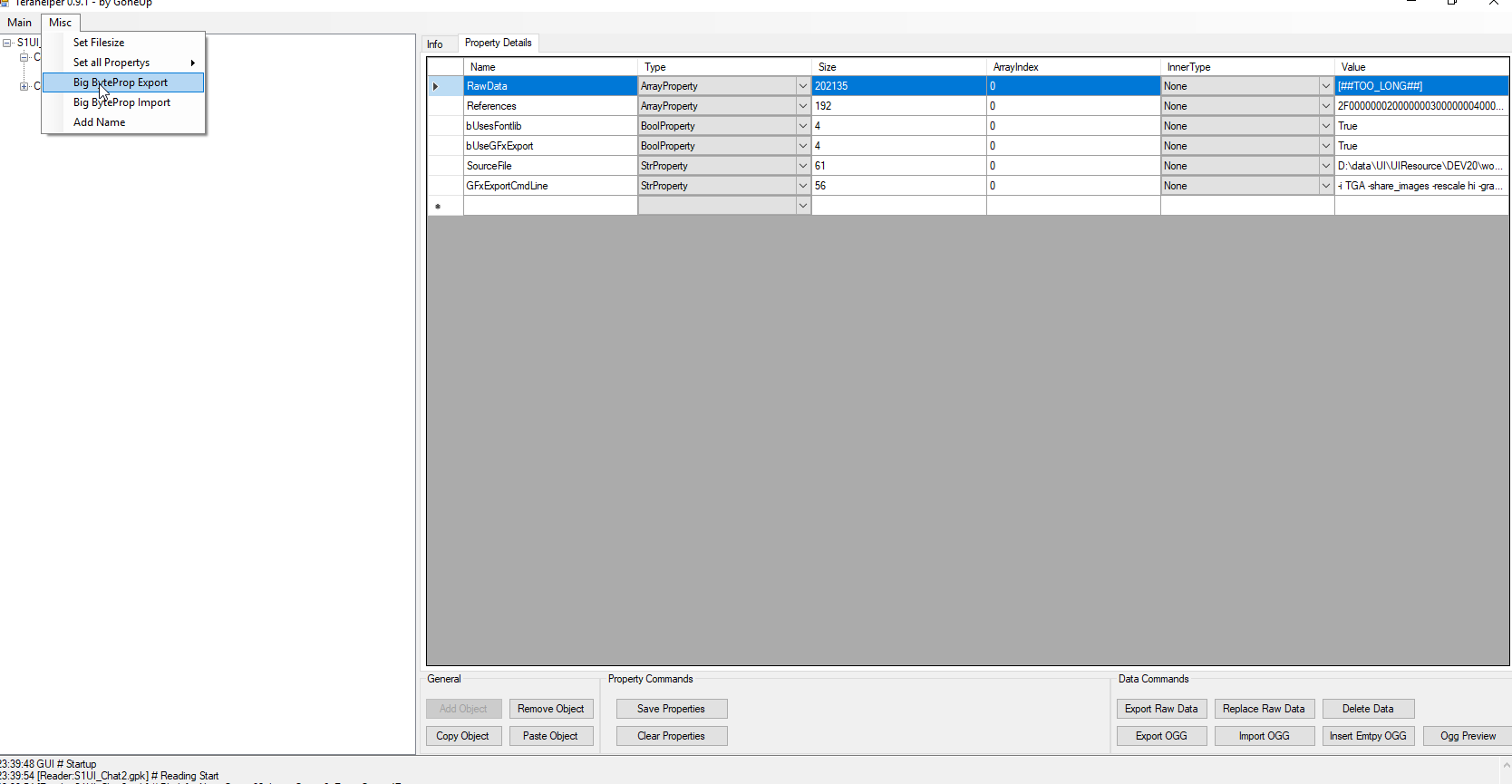1512x784 pixels.
Task: Choose Set Filesize from Misc menu
Action: point(123,43)
